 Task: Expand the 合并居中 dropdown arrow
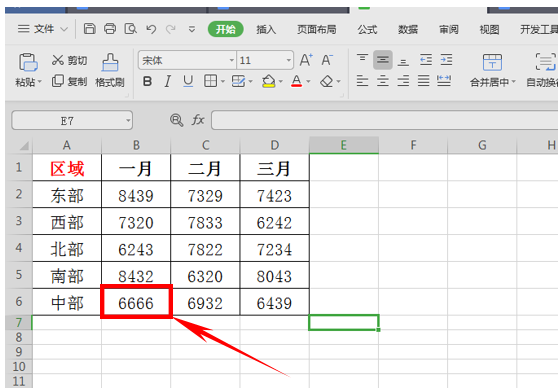coord(514,82)
